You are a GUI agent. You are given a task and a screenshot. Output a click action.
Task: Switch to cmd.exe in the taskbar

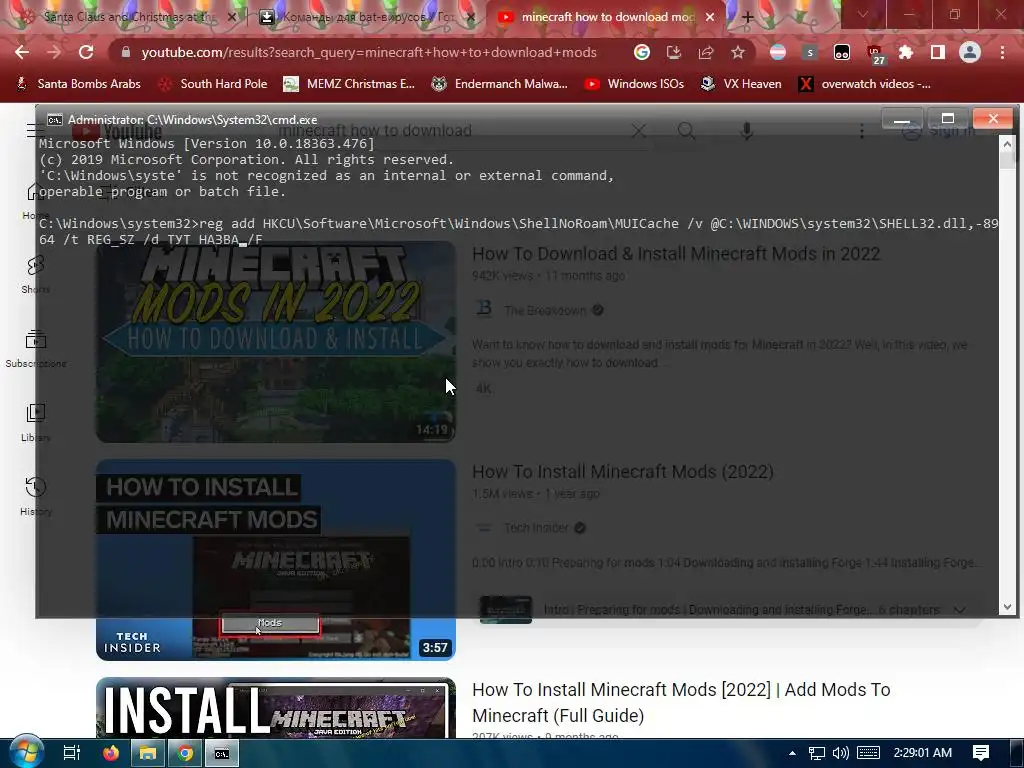tap(222, 753)
